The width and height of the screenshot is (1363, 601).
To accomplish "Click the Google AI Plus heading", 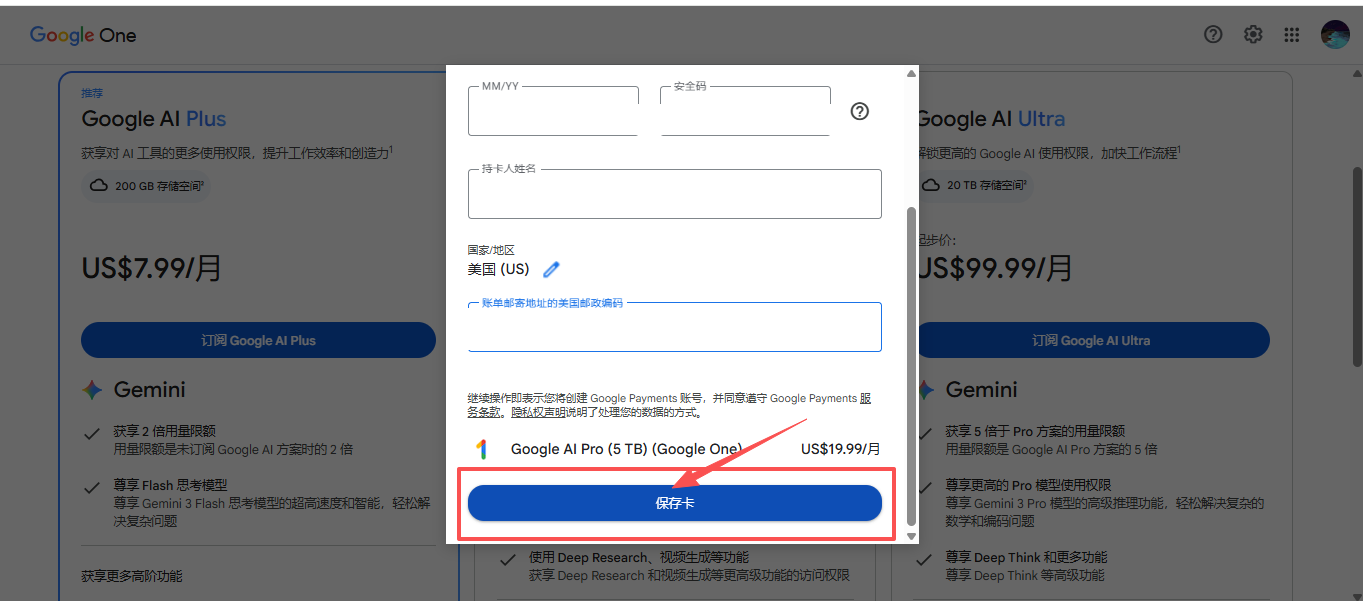I will (154, 119).
